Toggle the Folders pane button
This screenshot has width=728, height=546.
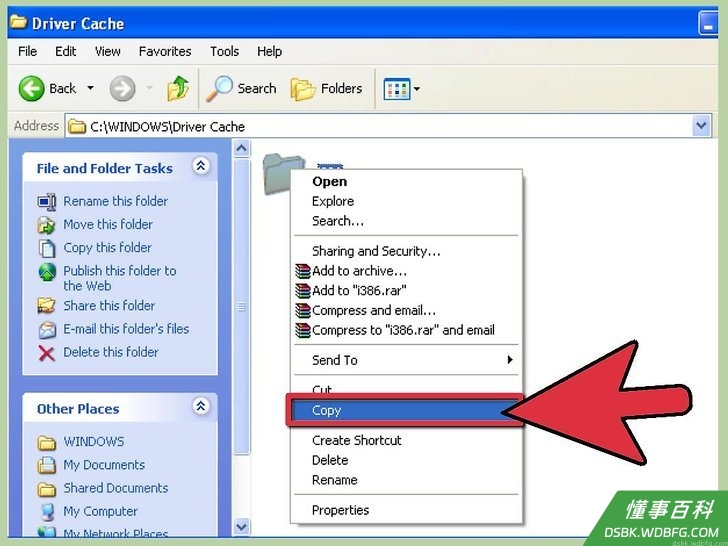click(326, 88)
